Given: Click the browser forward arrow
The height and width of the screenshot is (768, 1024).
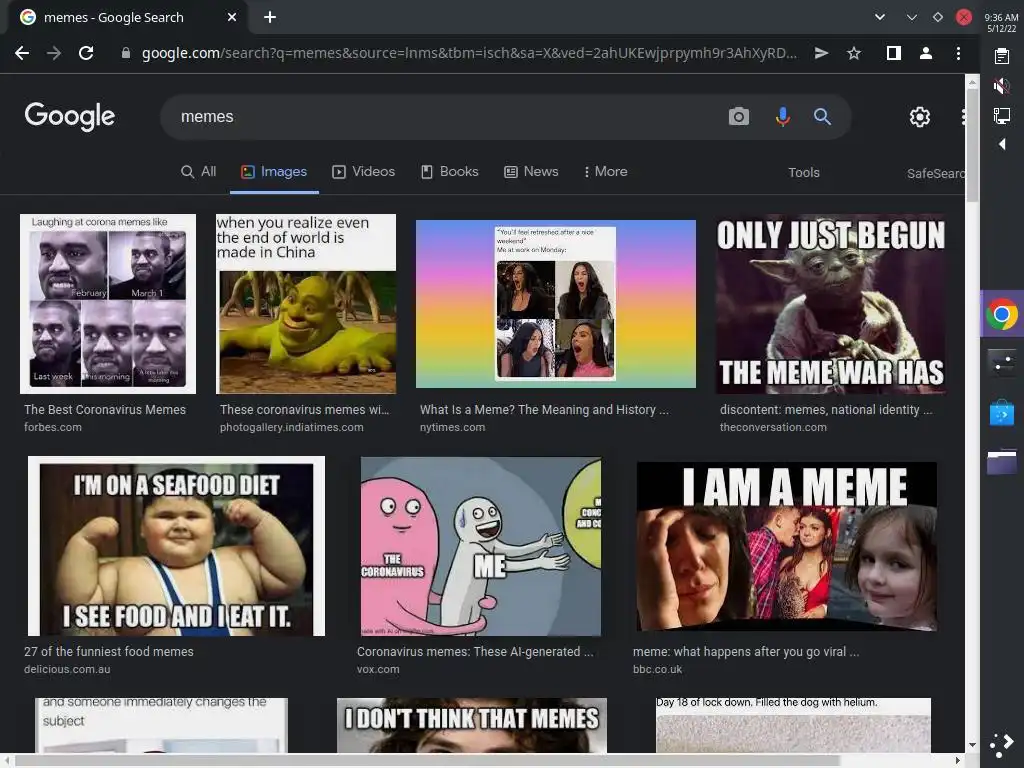Looking at the screenshot, I should point(54,54).
